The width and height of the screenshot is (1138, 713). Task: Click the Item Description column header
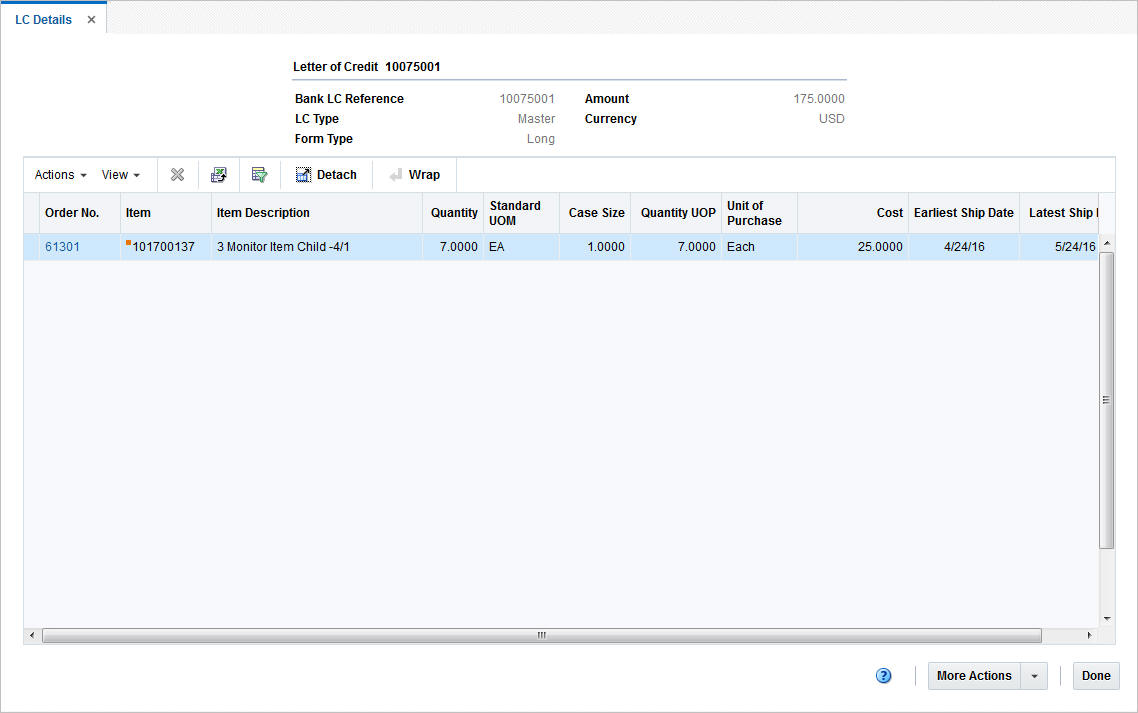click(316, 213)
